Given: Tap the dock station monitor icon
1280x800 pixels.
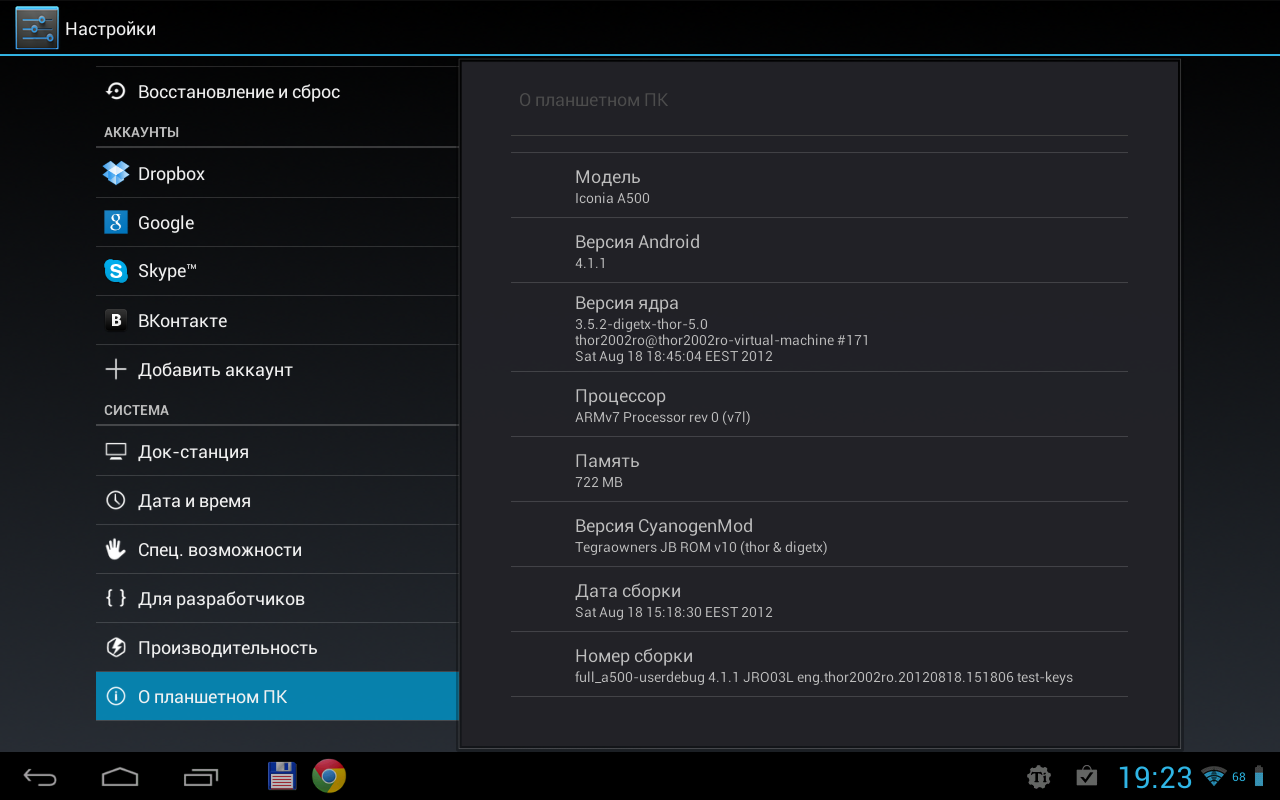Looking at the screenshot, I should point(116,451).
